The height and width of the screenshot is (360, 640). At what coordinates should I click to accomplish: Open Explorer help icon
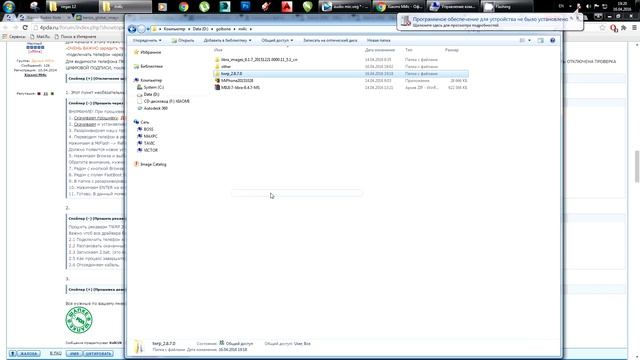coord(553,40)
